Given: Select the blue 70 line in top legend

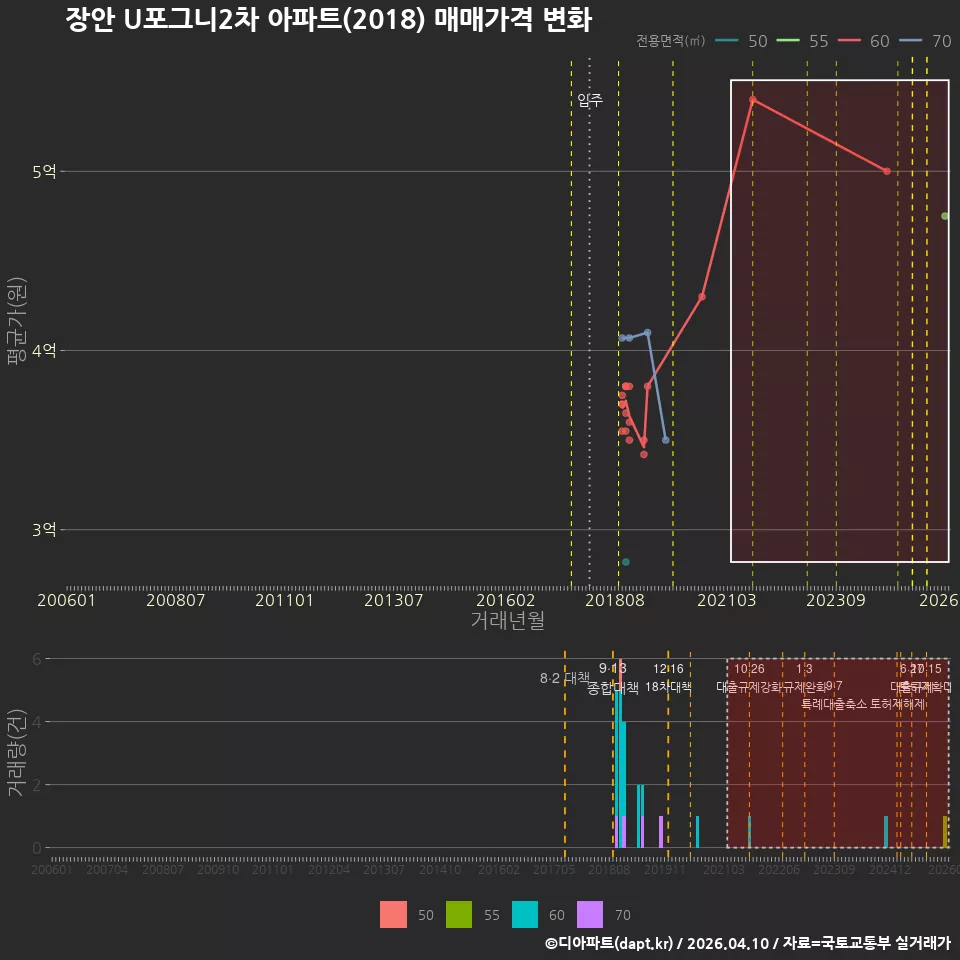Looking at the screenshot, I should pos(910,40).
